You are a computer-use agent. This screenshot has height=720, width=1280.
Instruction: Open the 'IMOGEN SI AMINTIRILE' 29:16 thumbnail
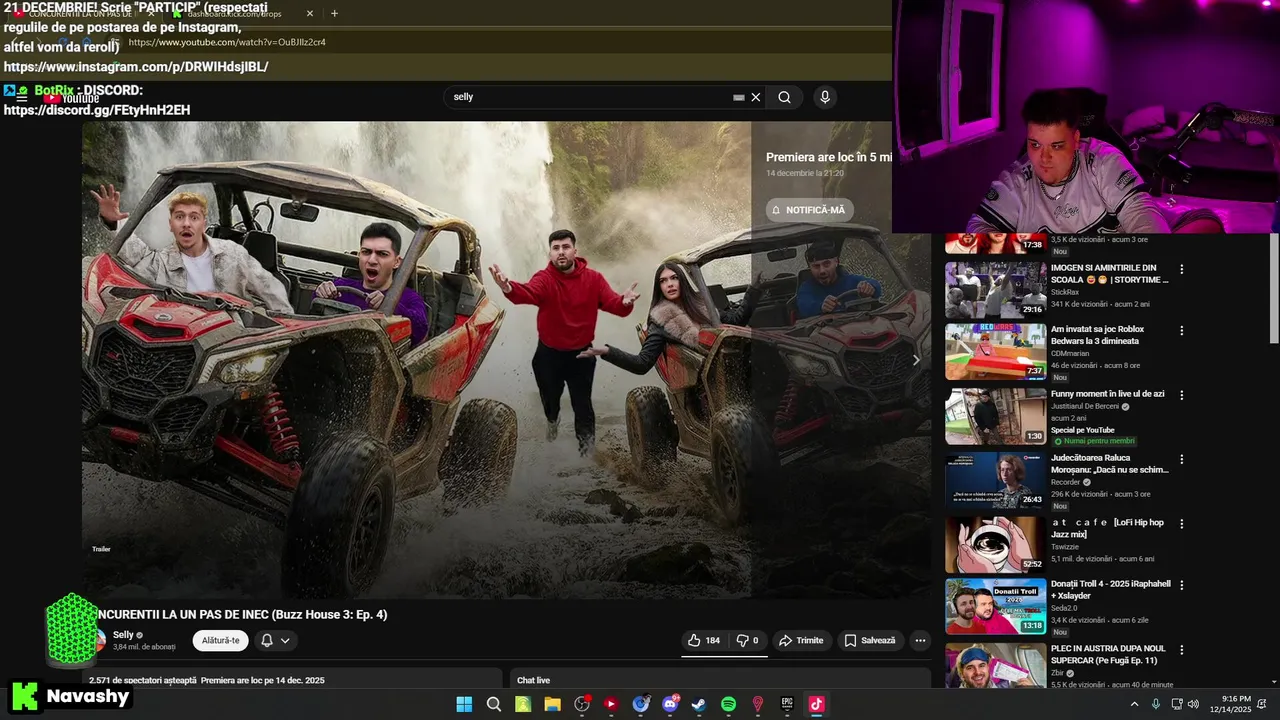coord(996,290)
